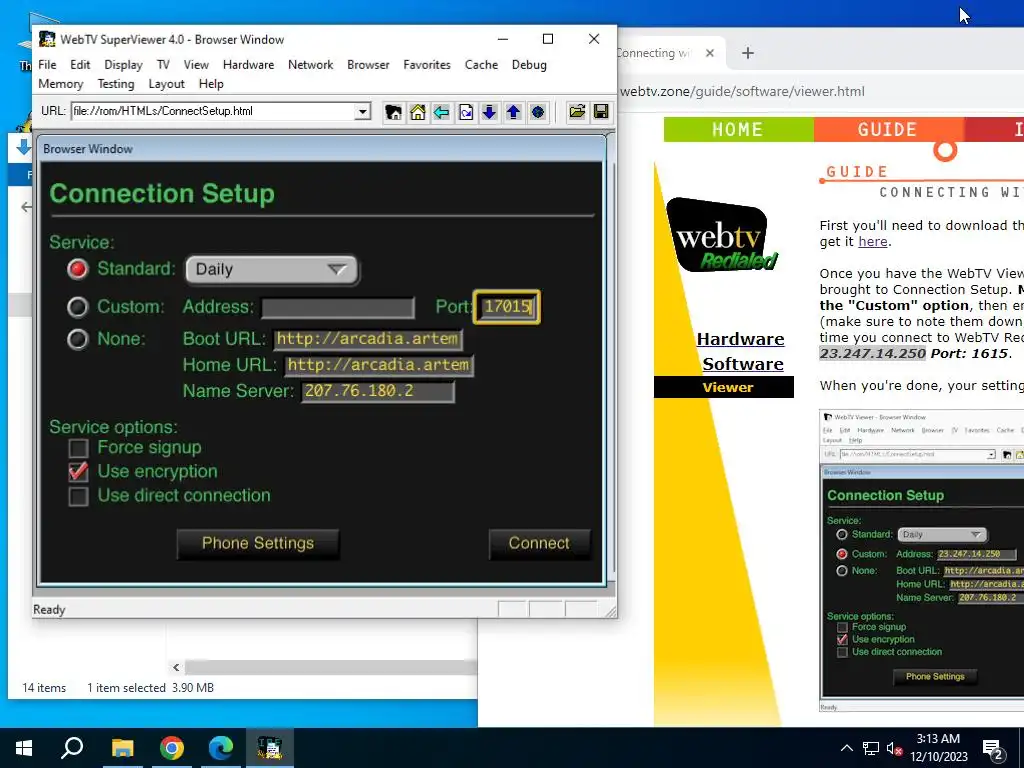This screenshot has width=1024, height=768.
Task: Click the Name Server input field
Action: (377, 391)
